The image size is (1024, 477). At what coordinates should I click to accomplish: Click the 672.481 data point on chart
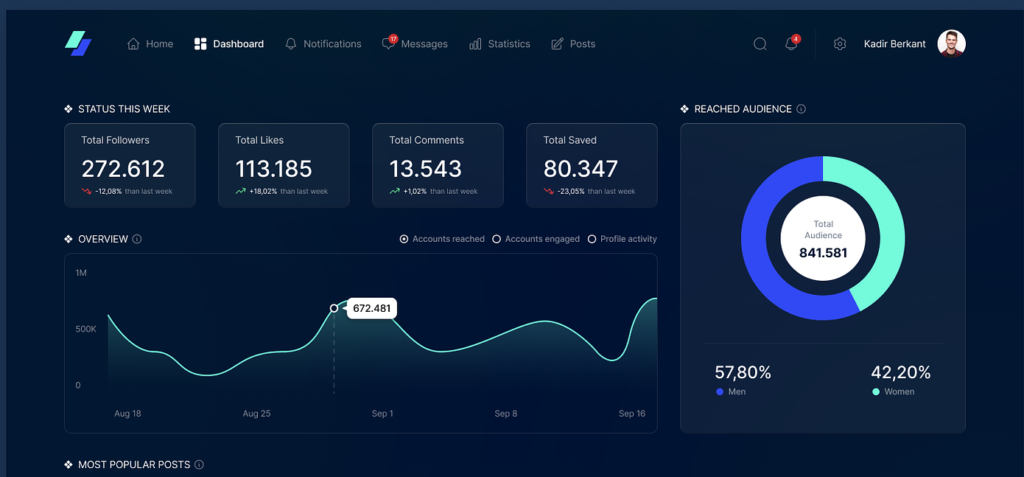pyautogui.click(x=334, y=308)
